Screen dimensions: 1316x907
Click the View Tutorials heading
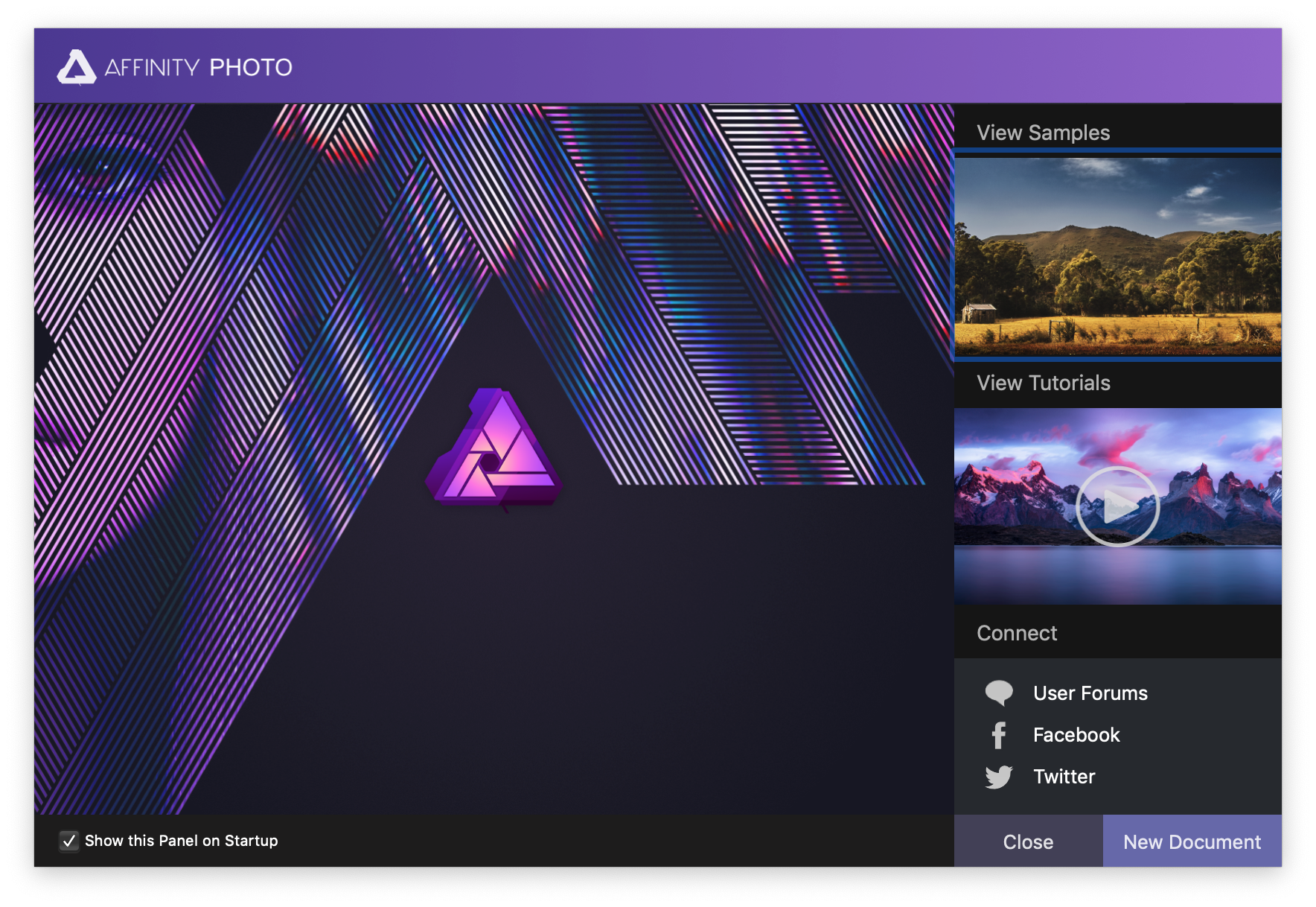tap(1044, 383)
